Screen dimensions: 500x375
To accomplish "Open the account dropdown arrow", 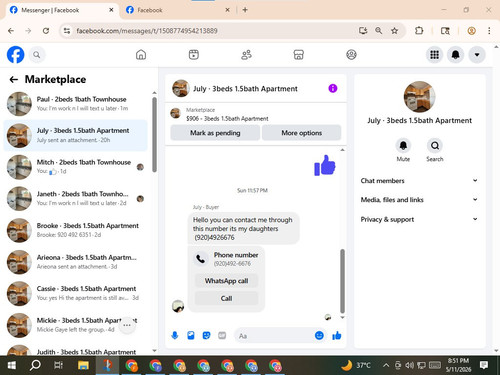I will coord(477,55).
